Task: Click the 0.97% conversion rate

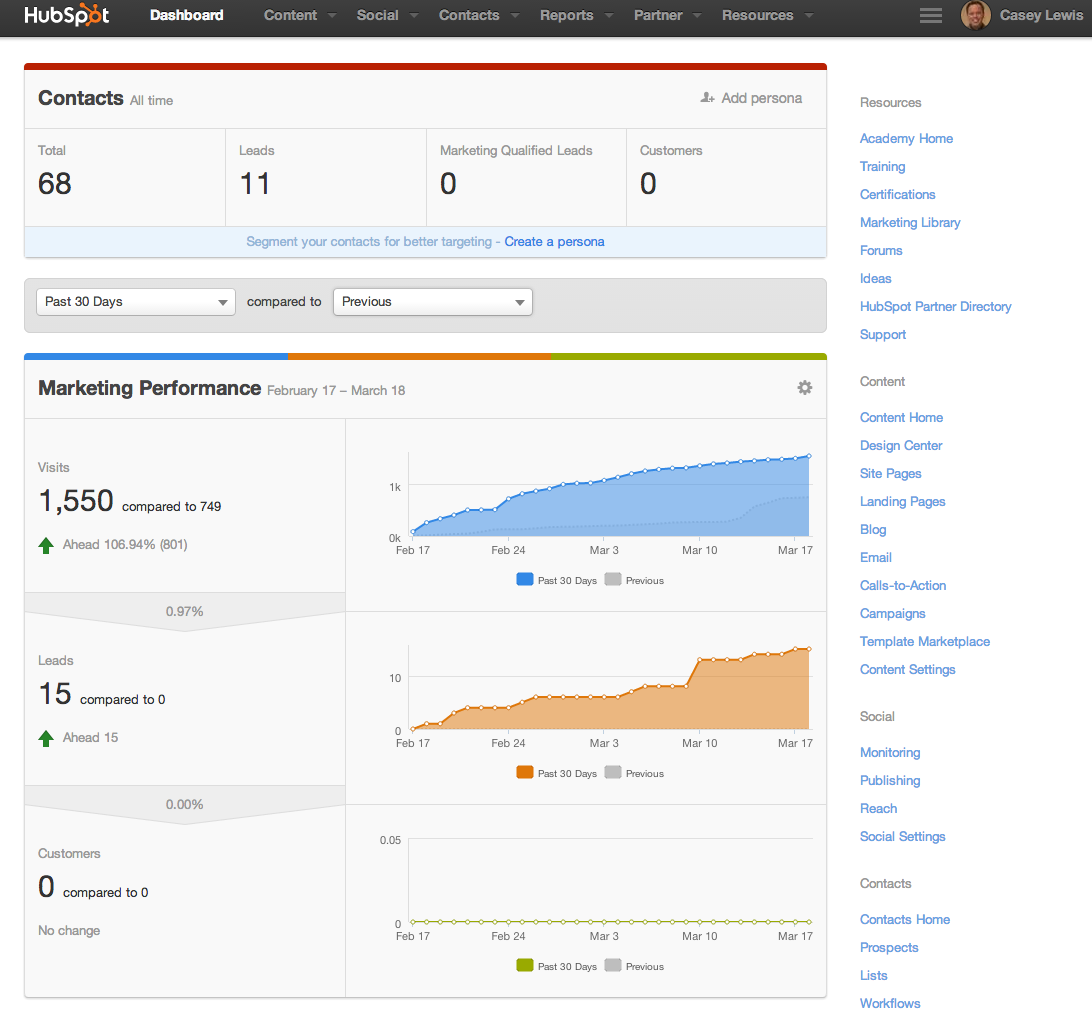Action: (185, 611)
